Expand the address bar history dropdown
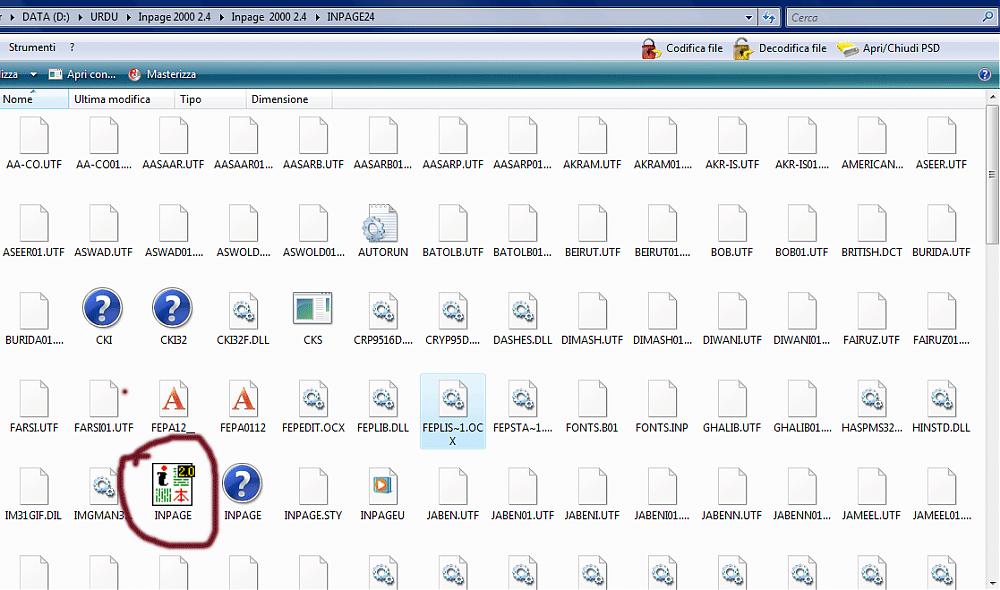The image size is (1000, 590). (x=749, y=17)
